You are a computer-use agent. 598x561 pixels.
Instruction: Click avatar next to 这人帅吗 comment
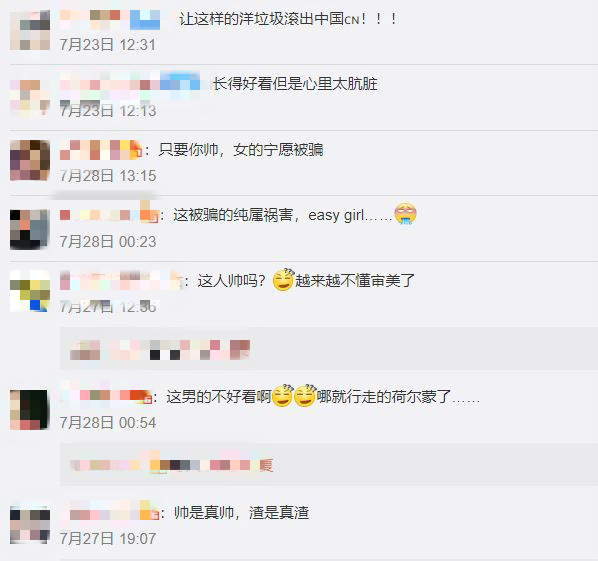30,291
